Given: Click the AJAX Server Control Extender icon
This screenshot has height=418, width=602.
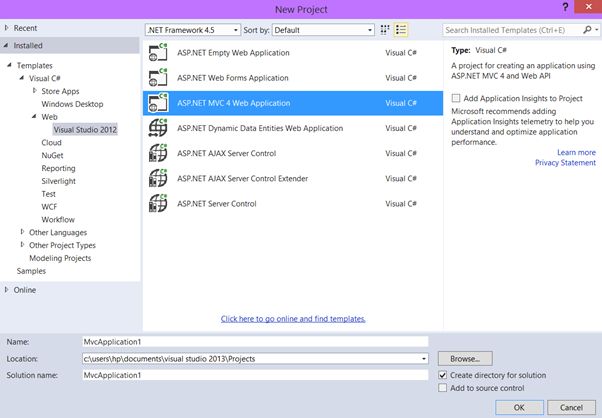Looking at the screenshot, I should (158, 178).
